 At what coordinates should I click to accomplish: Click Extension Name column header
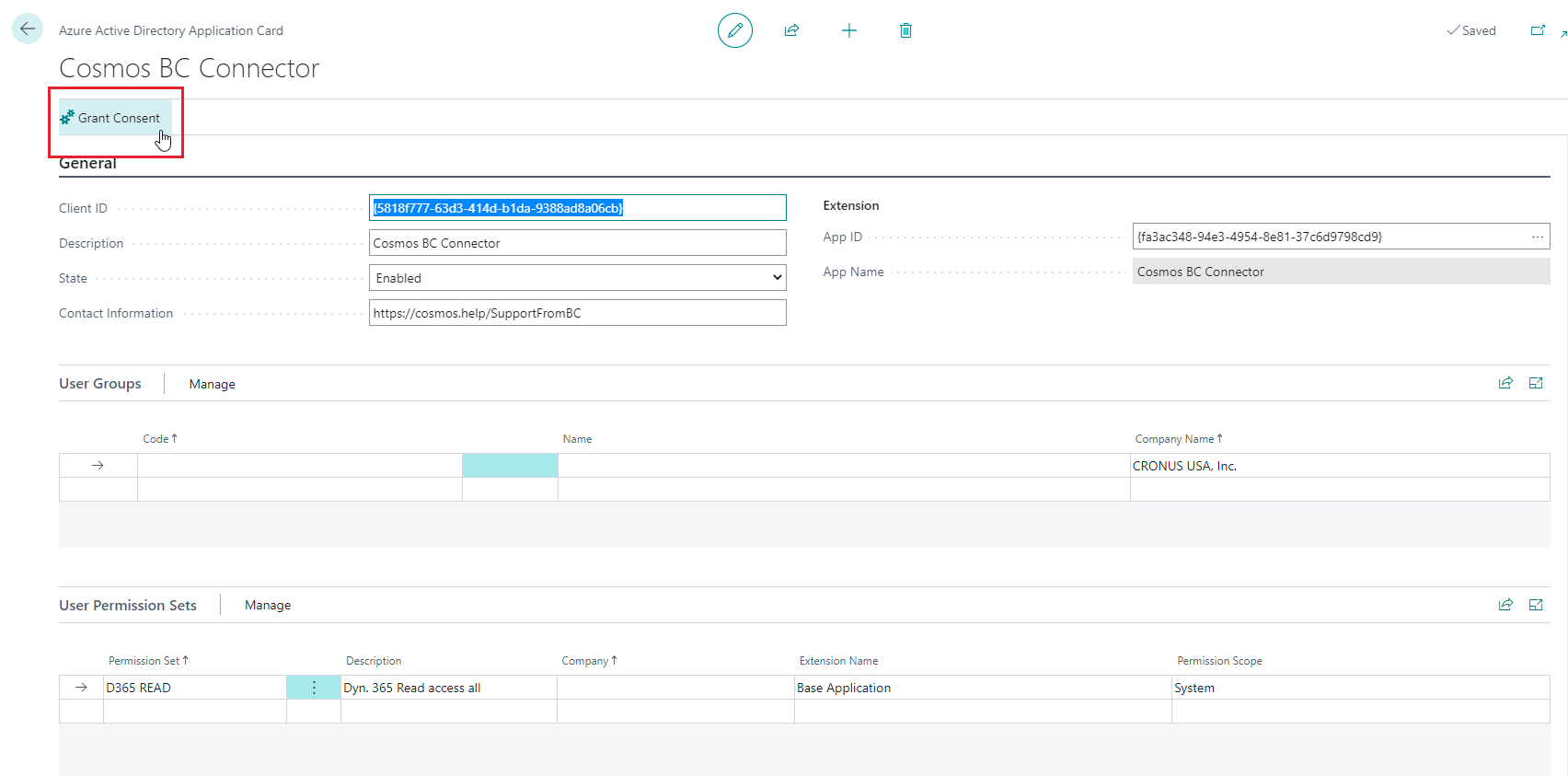click(x=838, y=661)
